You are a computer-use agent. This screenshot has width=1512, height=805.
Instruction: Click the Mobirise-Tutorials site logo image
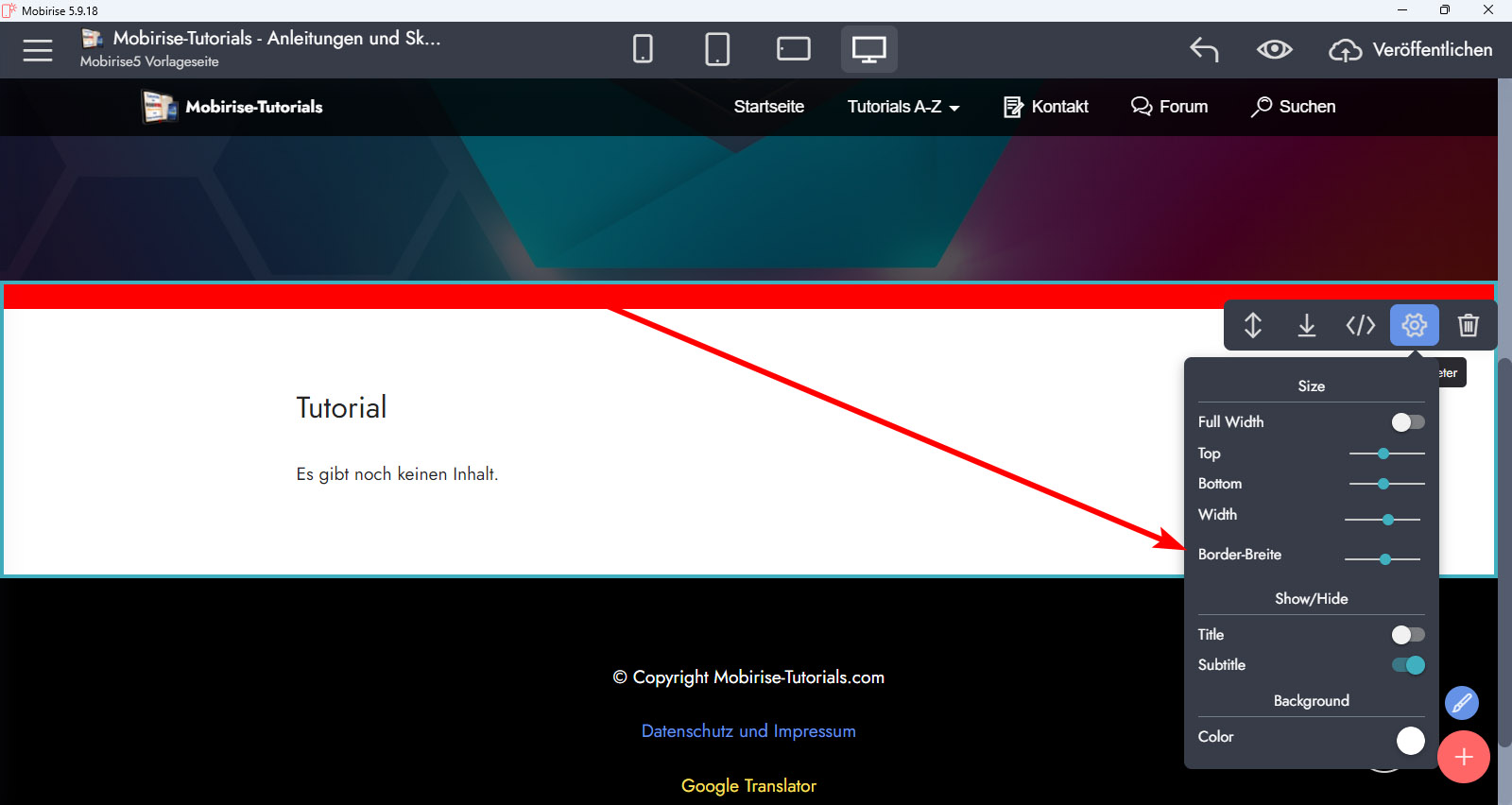click(160, 107)
